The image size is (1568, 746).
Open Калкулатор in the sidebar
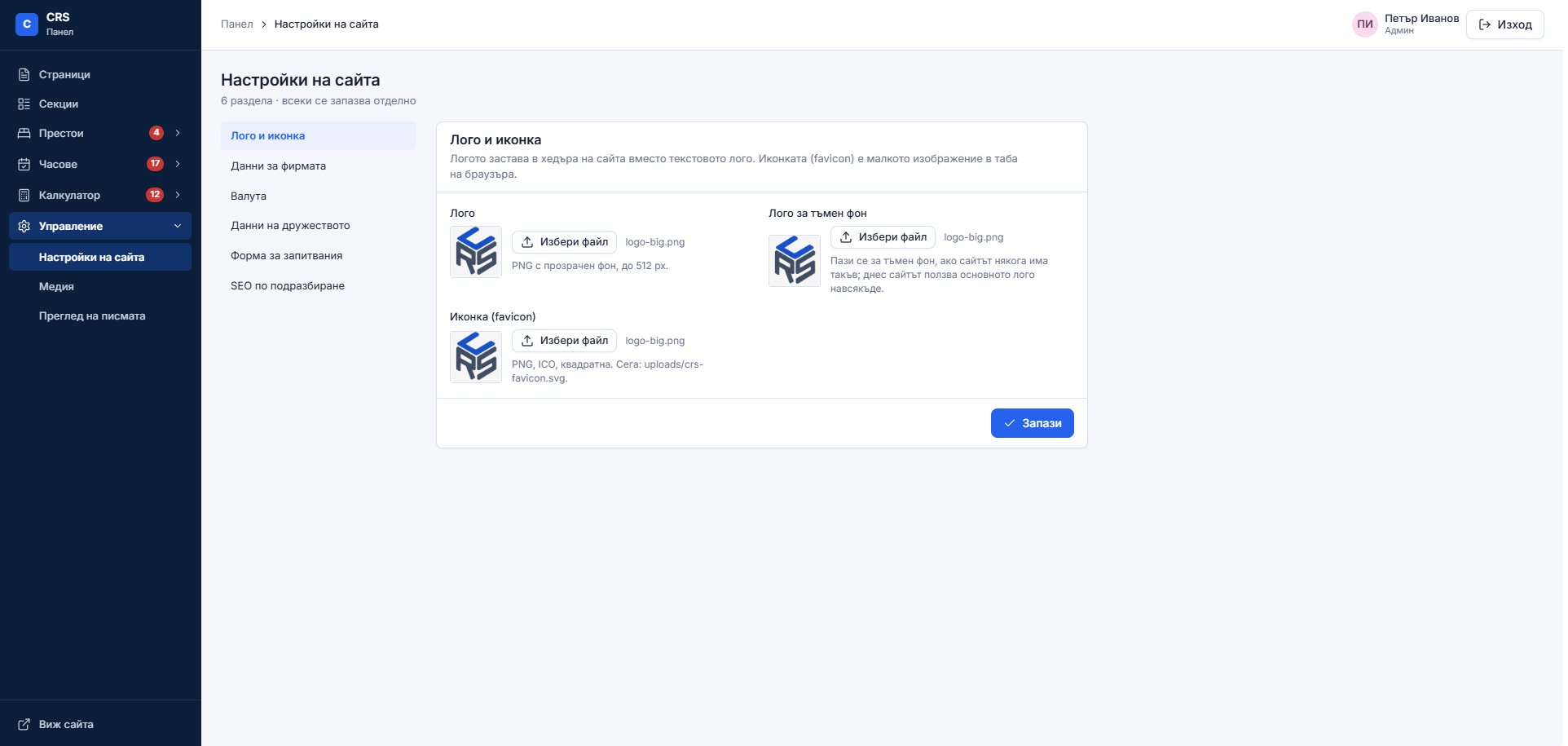tap(100, 195)
